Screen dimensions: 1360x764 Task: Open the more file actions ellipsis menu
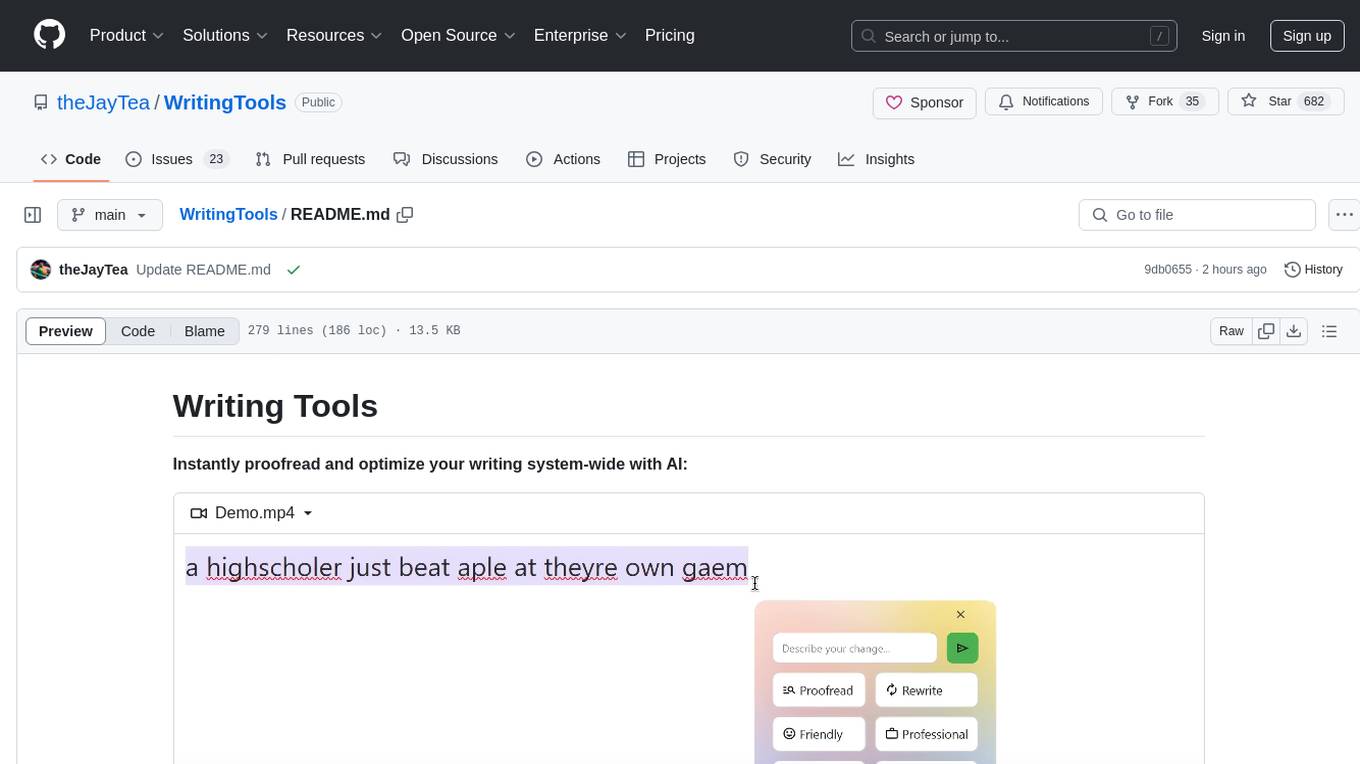coord(1344,215)
